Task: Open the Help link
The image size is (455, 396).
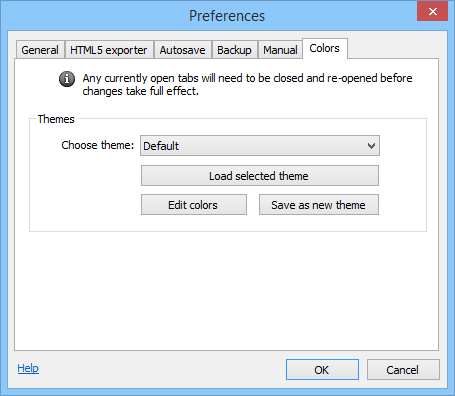Action: (x=28, y=368)
